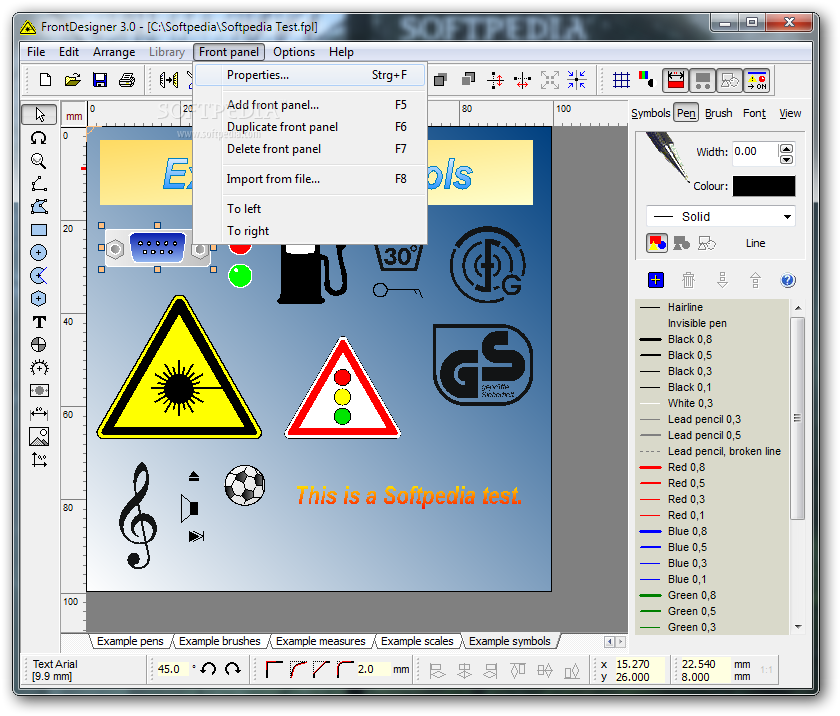Switch to the Example pens sheet tab

click(x=130, y=641)
